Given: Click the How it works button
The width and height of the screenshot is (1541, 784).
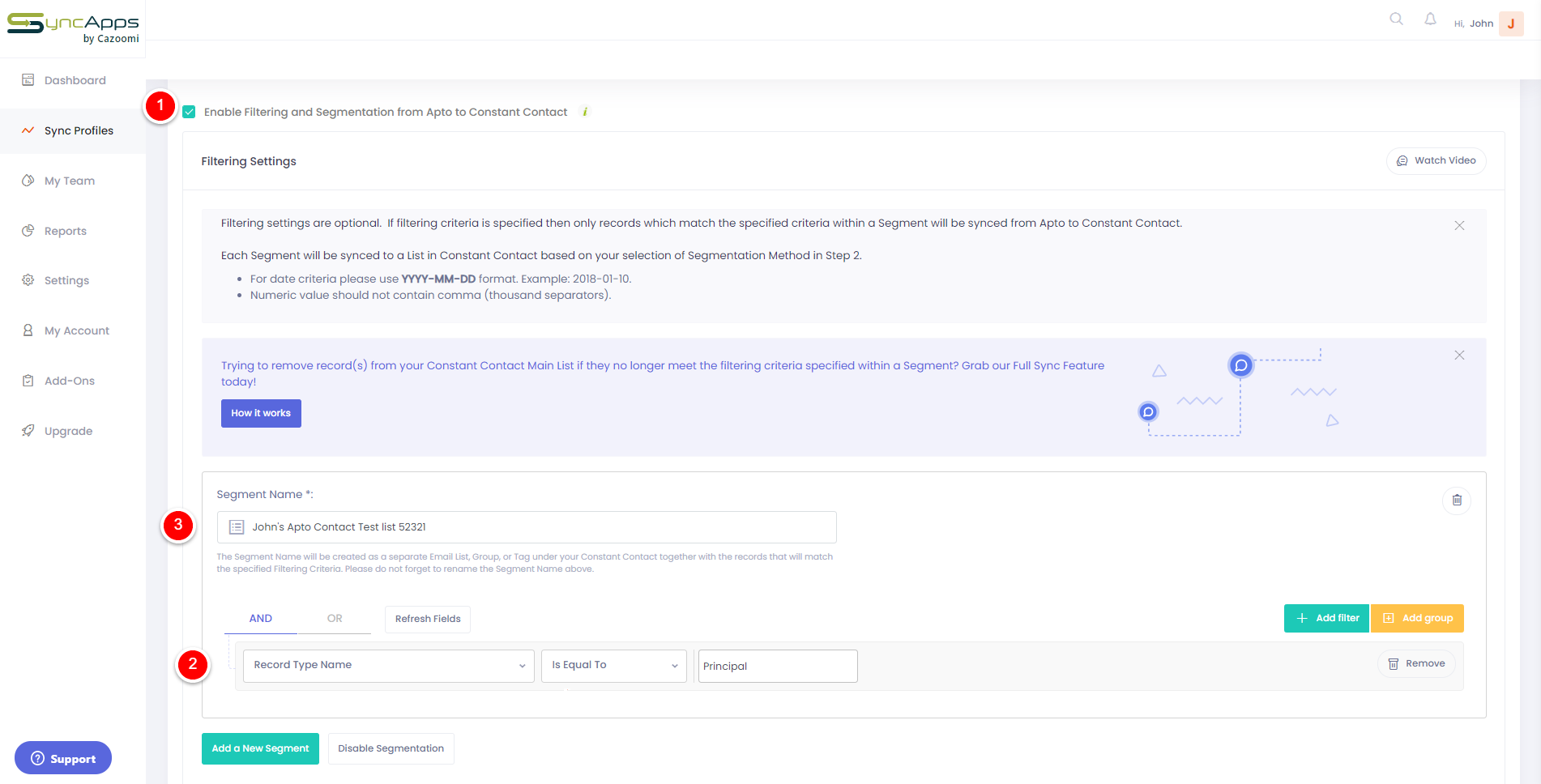Looking at the screenshot, I should (x=261, y=413).
